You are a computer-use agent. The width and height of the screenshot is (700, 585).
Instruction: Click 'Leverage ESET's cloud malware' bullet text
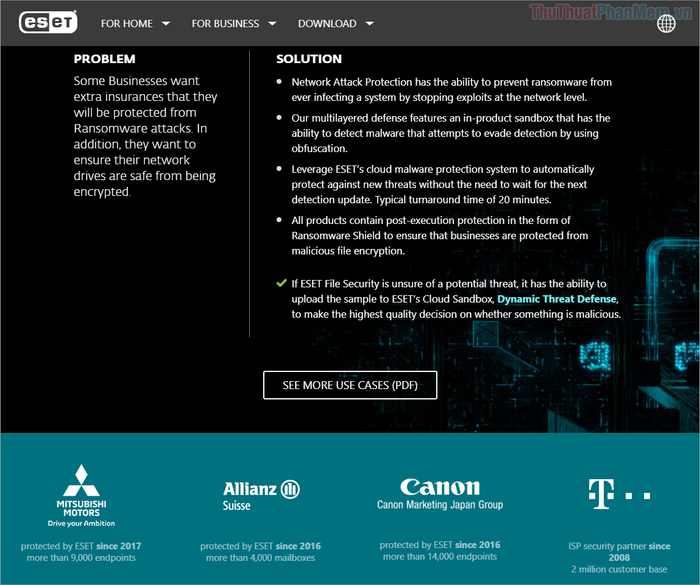pyautogui.click(x=443, y=184)
